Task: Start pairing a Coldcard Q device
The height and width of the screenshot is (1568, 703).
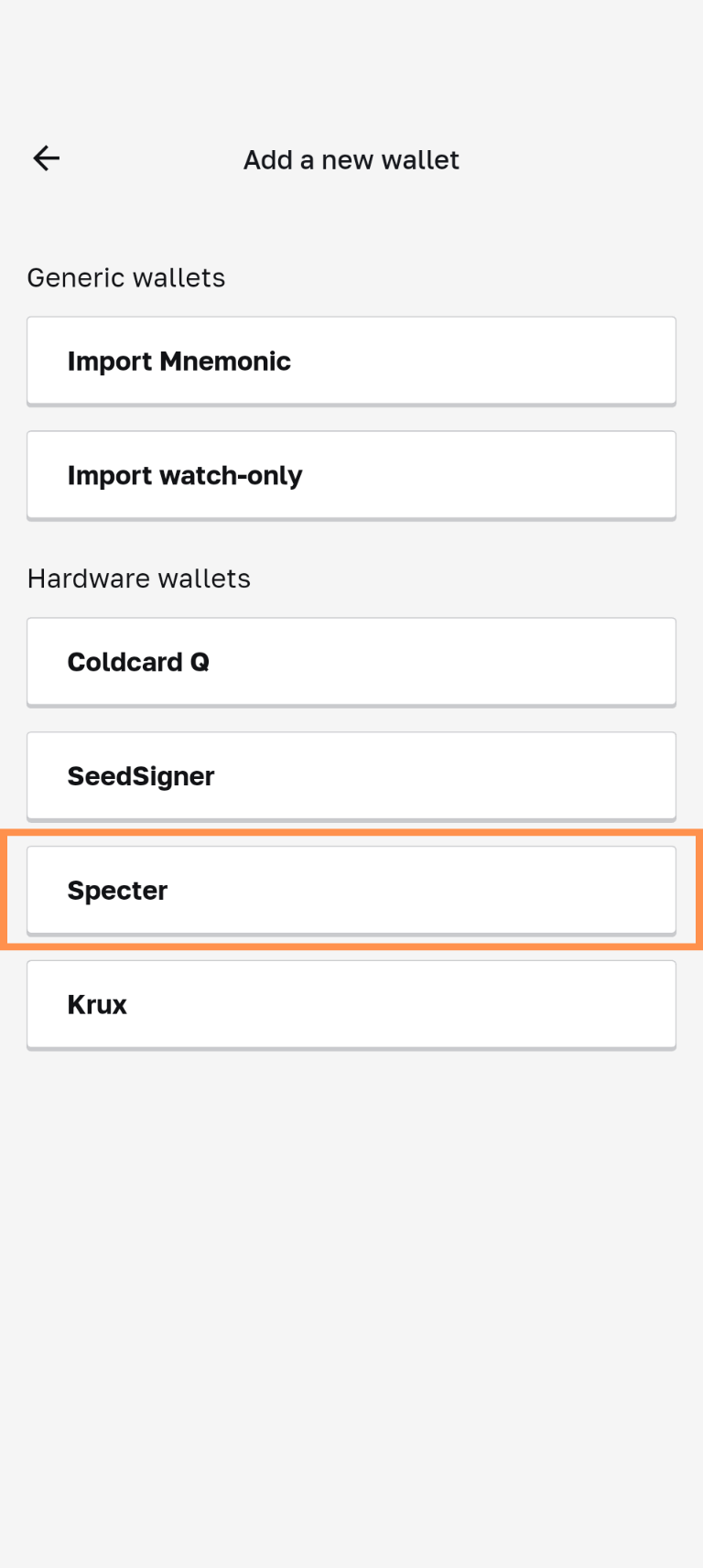Action: pos(351,662)
